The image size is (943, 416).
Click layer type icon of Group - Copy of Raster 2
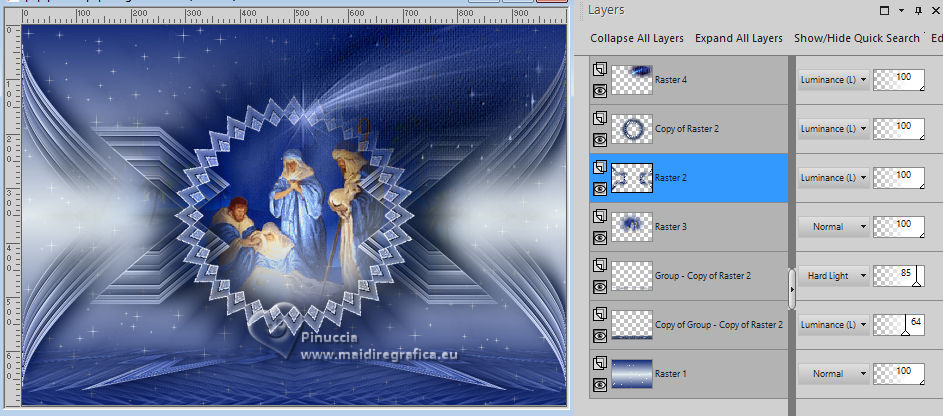(600, 266)
